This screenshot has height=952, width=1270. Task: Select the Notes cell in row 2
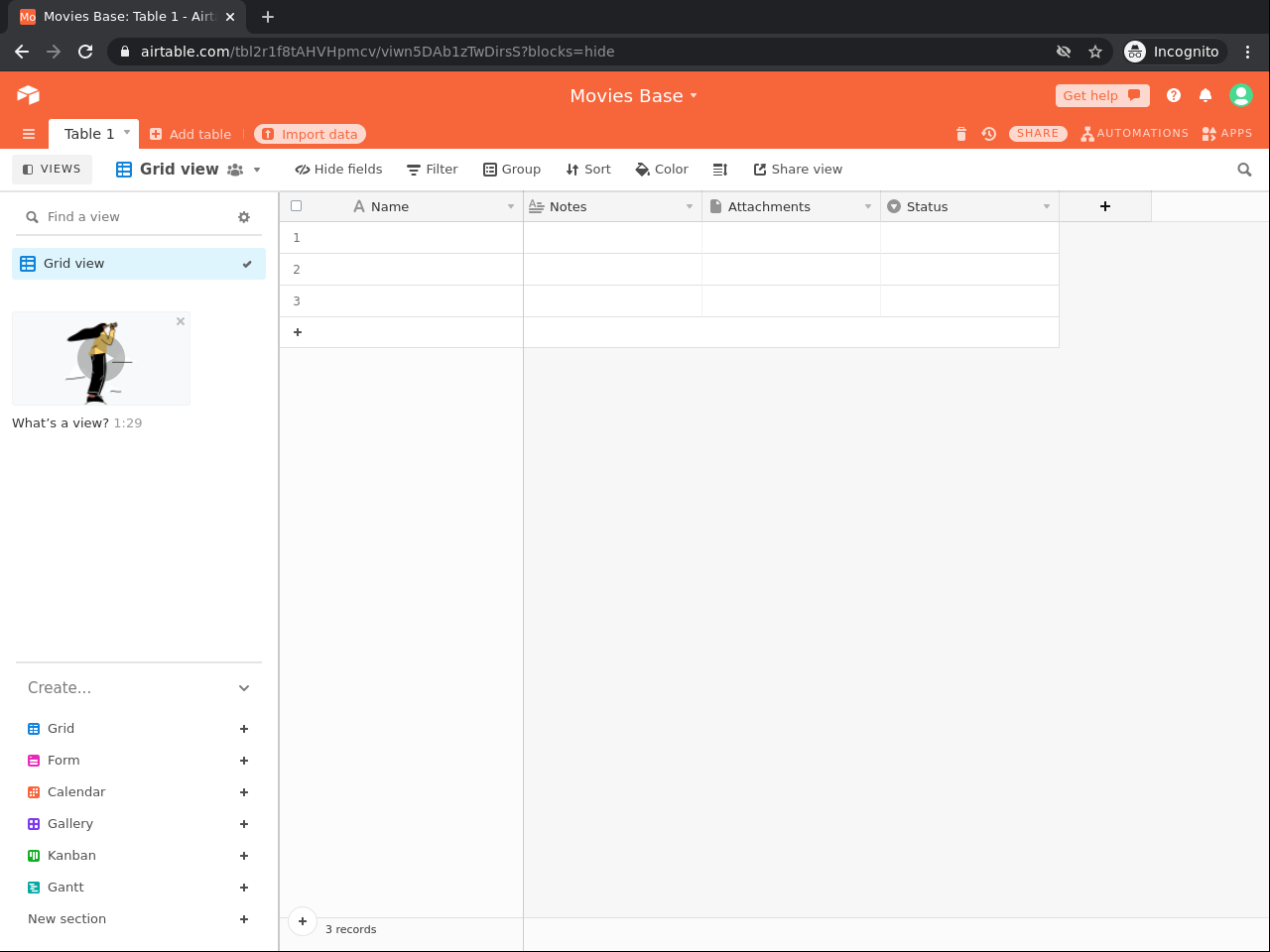pos(613,270)
